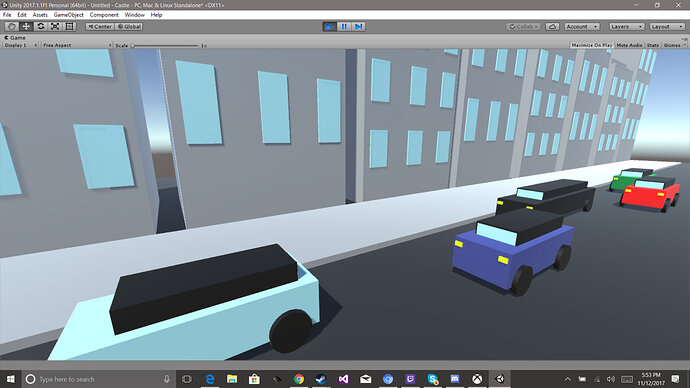Open the Layers dropdown
This screenshot has height=388, width=690.
point(627,27)
